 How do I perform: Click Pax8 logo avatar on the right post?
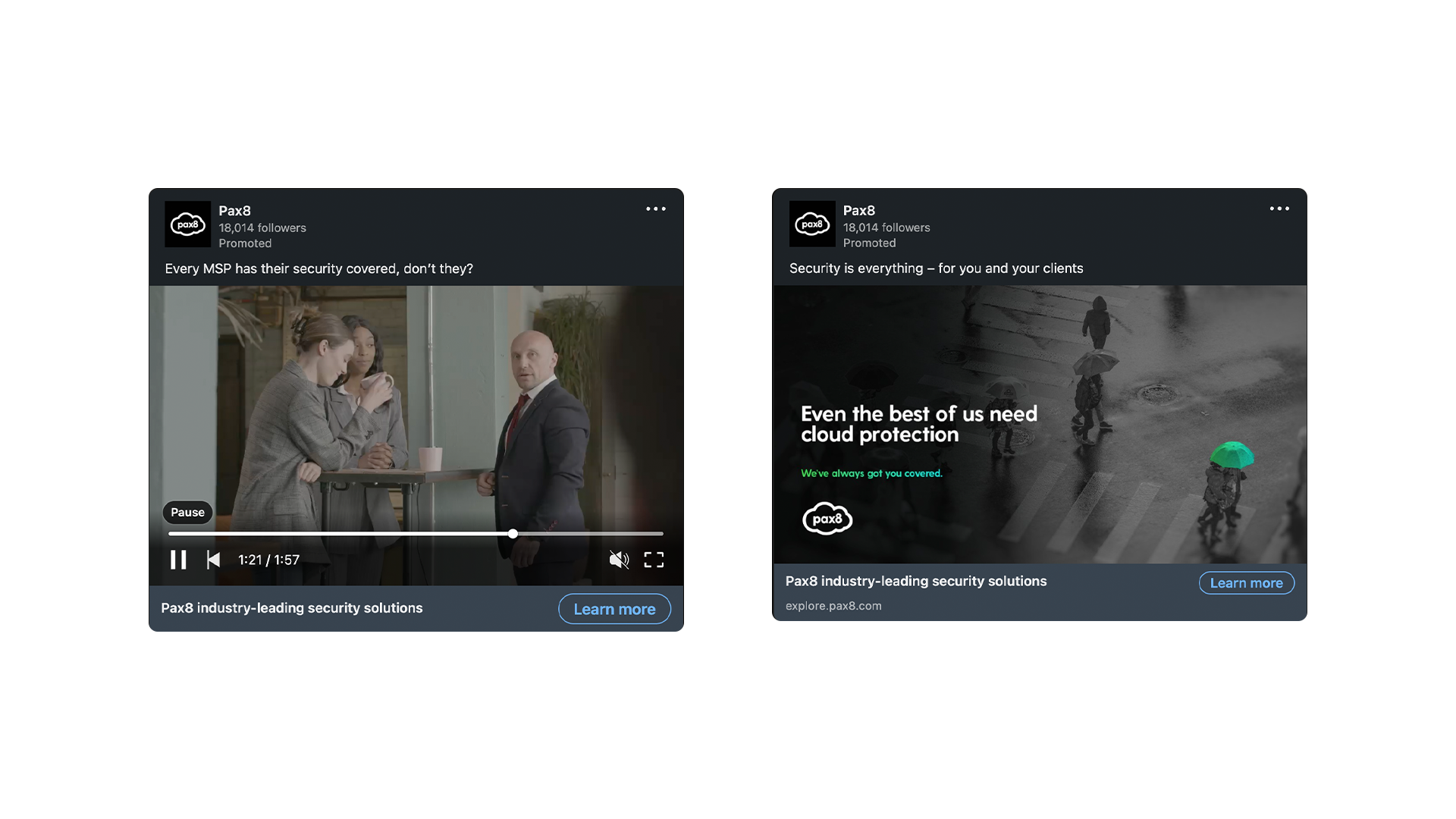tap(812, 224)
